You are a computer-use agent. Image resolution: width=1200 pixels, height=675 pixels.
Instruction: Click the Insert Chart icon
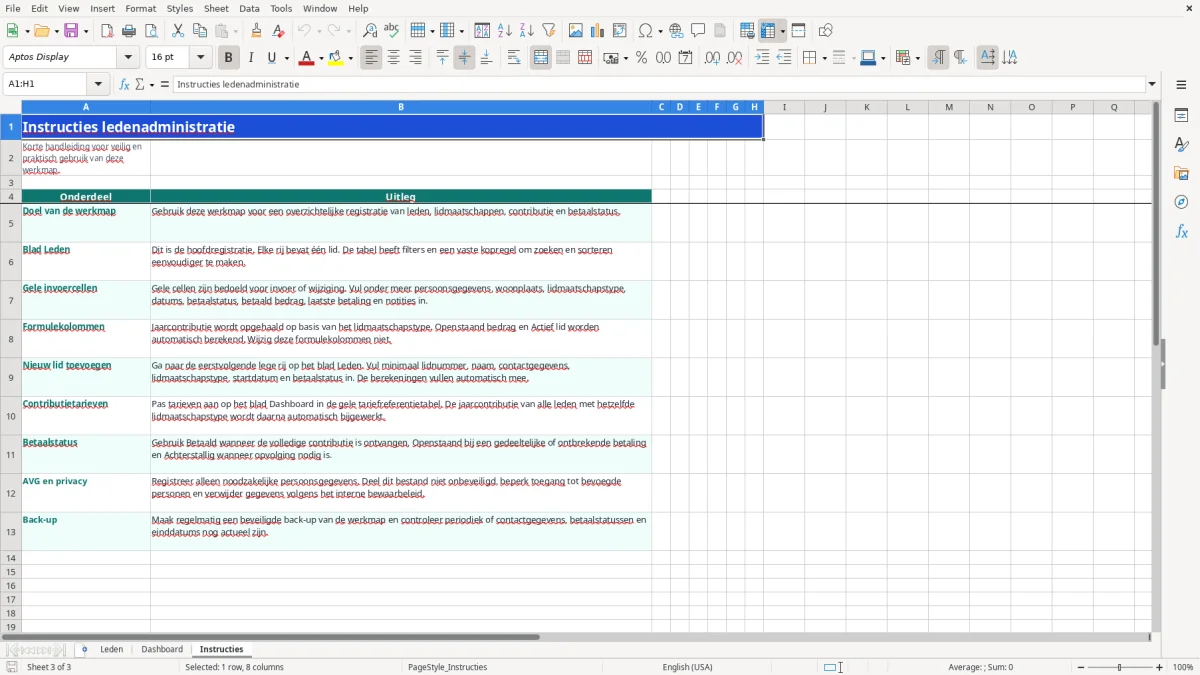[598, 31]
